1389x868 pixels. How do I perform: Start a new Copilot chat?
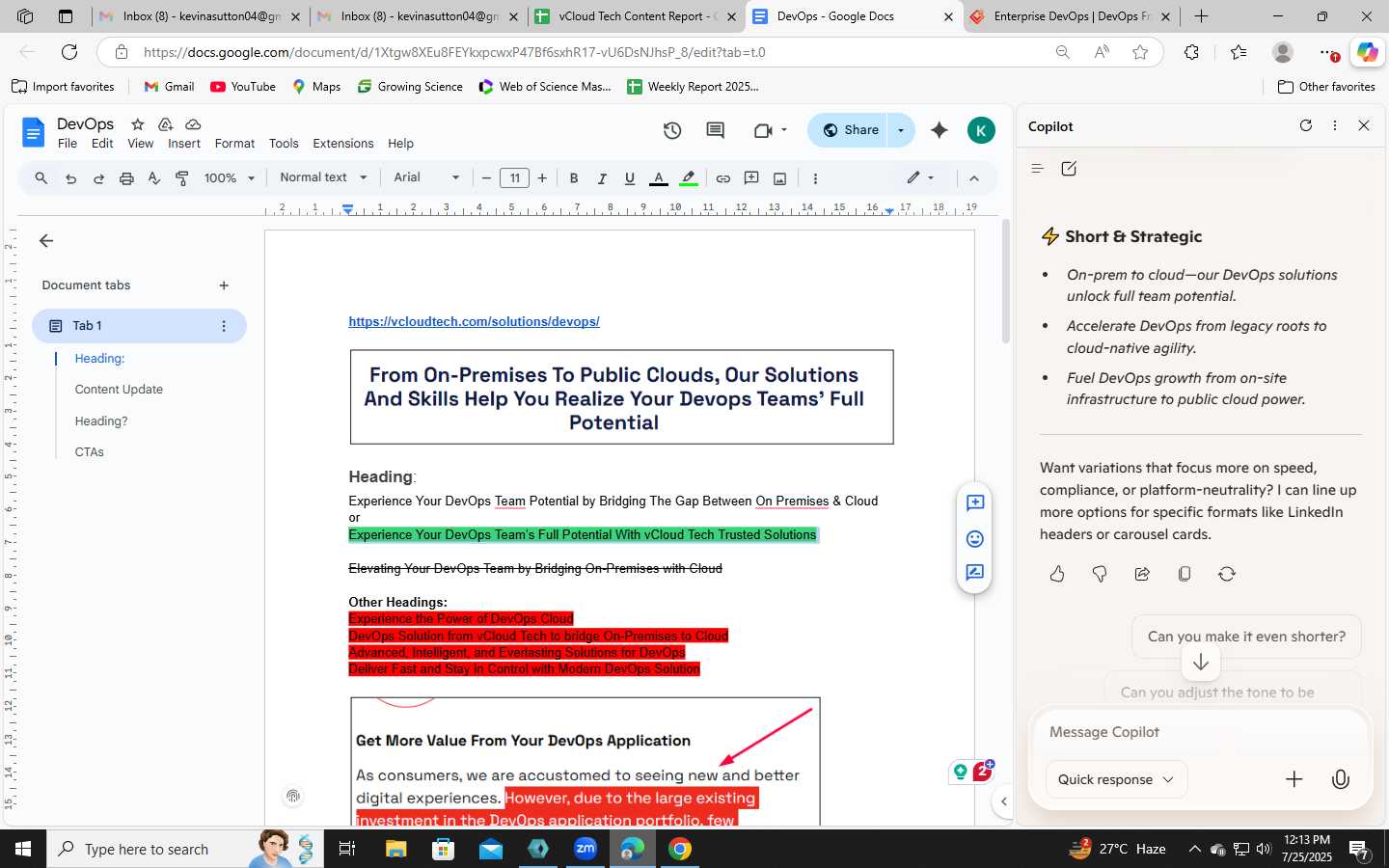(x=1069, y=169)
